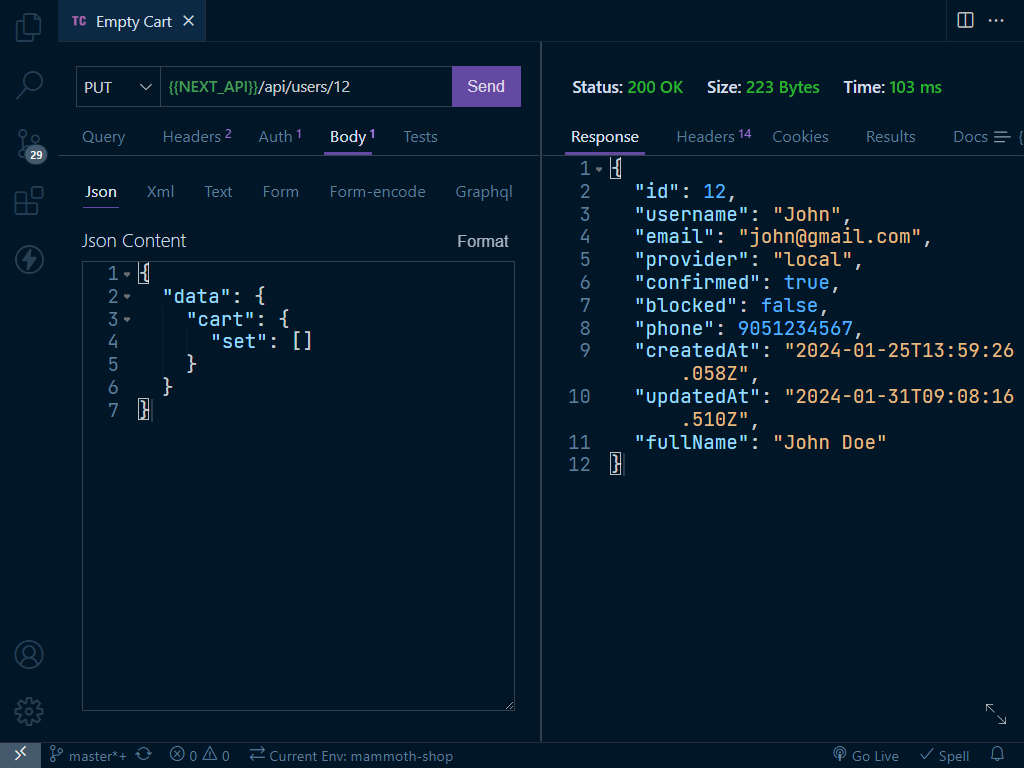1024x768 pixels.
Task: Collapse the response JSON root on line 1
Action: [x=599, y=170]
